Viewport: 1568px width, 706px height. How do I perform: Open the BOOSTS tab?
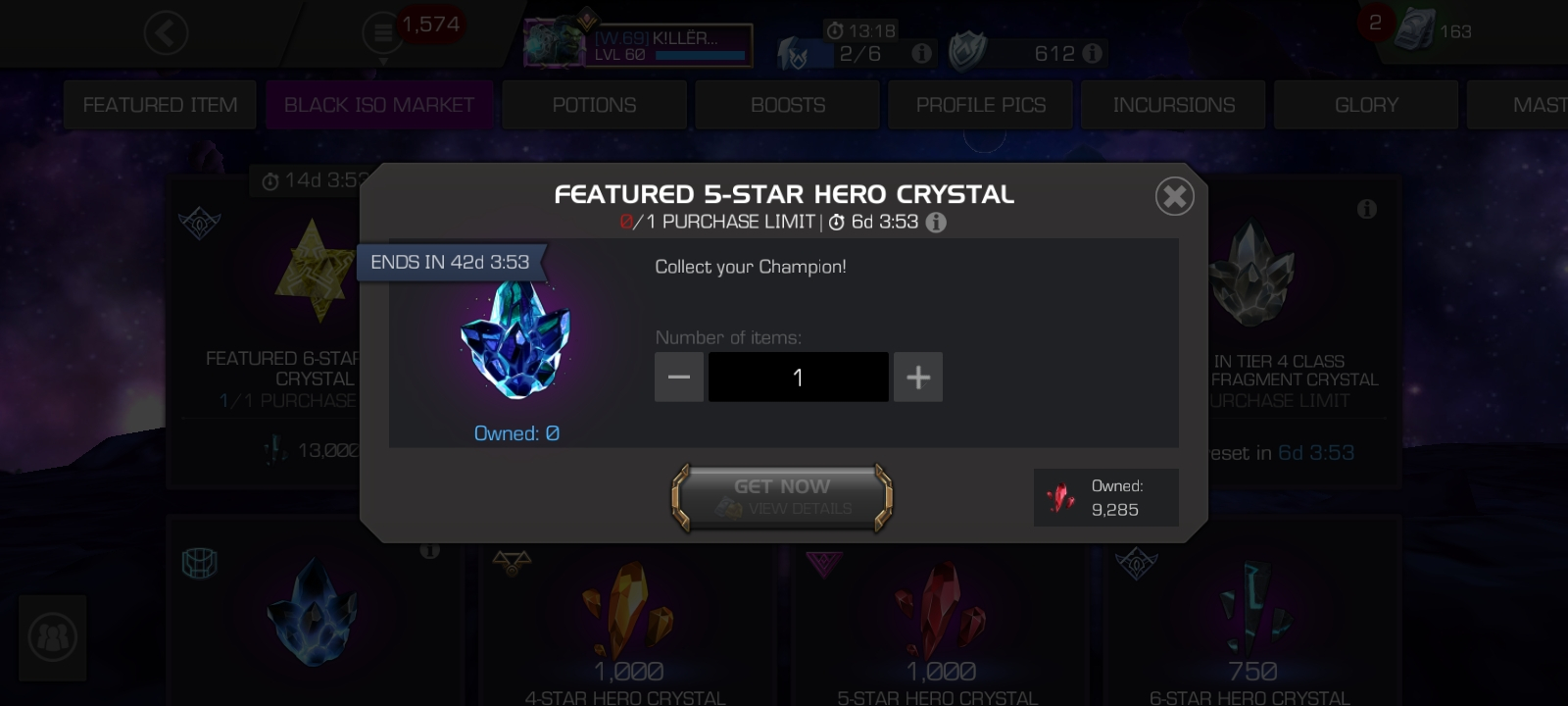click(x=788, y=105)
